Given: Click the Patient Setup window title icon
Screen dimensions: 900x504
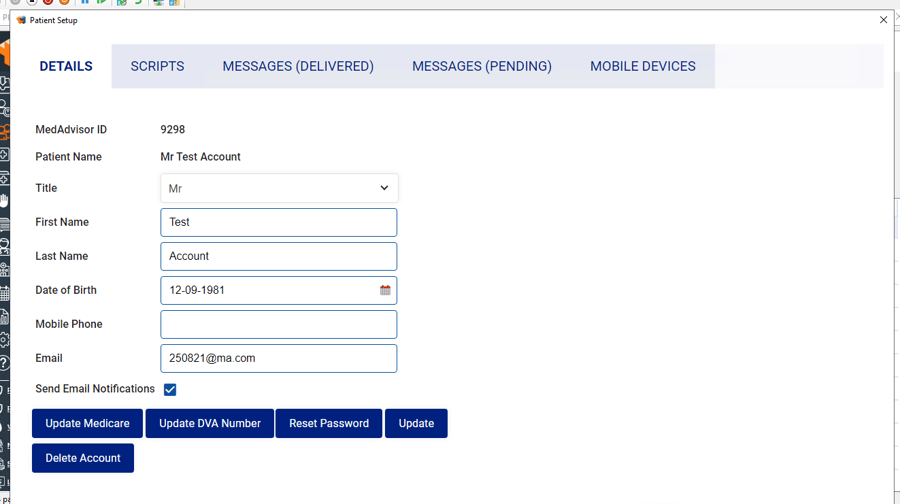Looking at the screenshot, I should click(x=21, y=20).
